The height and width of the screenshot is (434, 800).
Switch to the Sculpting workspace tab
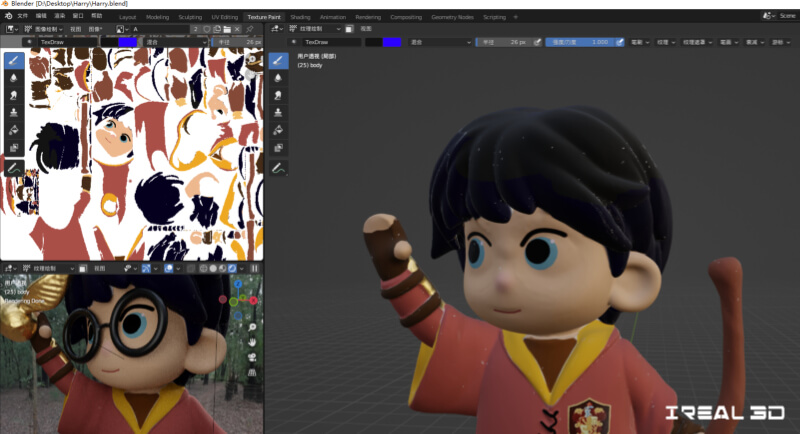pyautogui.click(x=190, y=17)
